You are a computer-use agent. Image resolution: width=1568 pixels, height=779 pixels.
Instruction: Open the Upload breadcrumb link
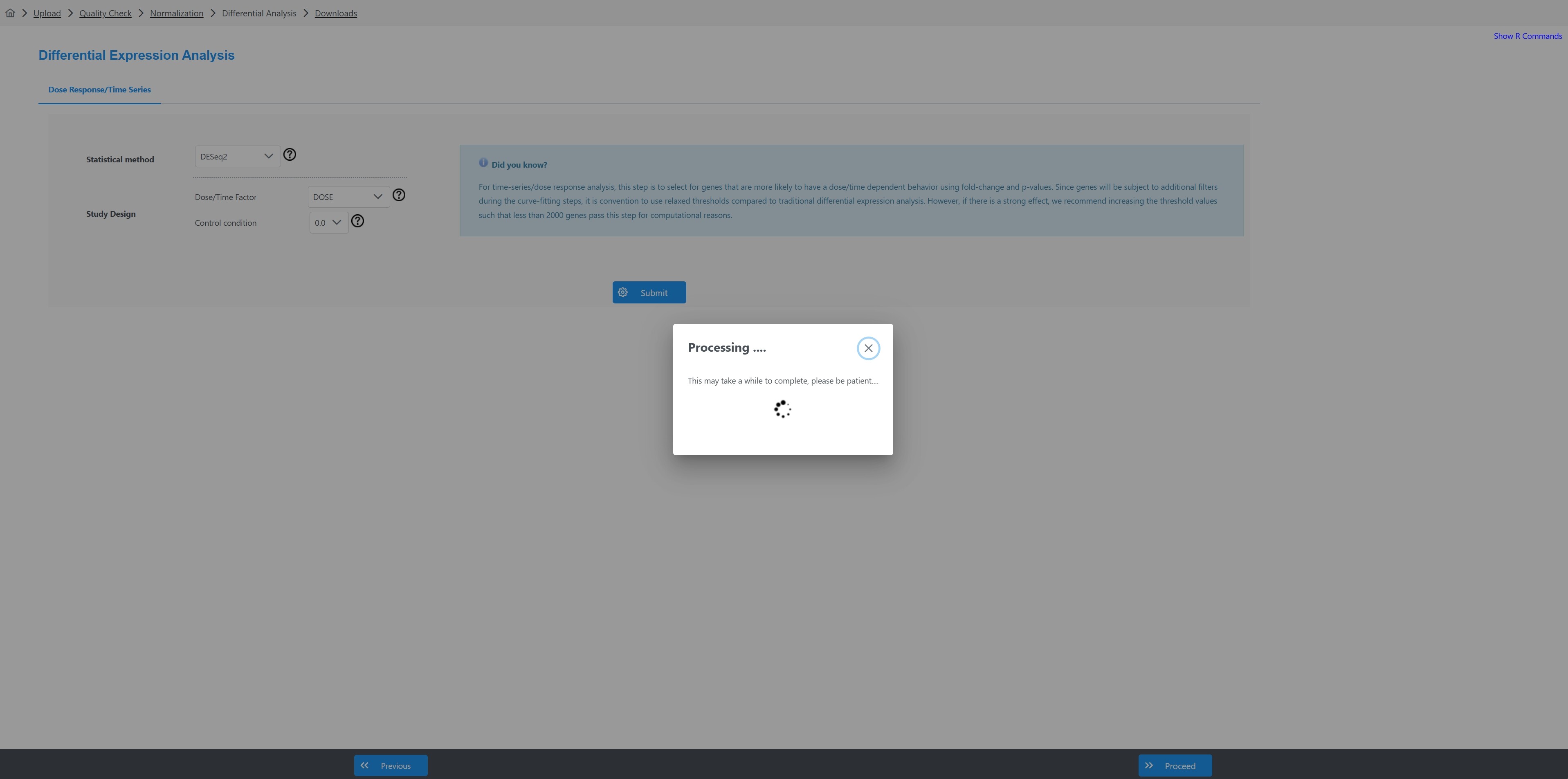tap(47, 13)
